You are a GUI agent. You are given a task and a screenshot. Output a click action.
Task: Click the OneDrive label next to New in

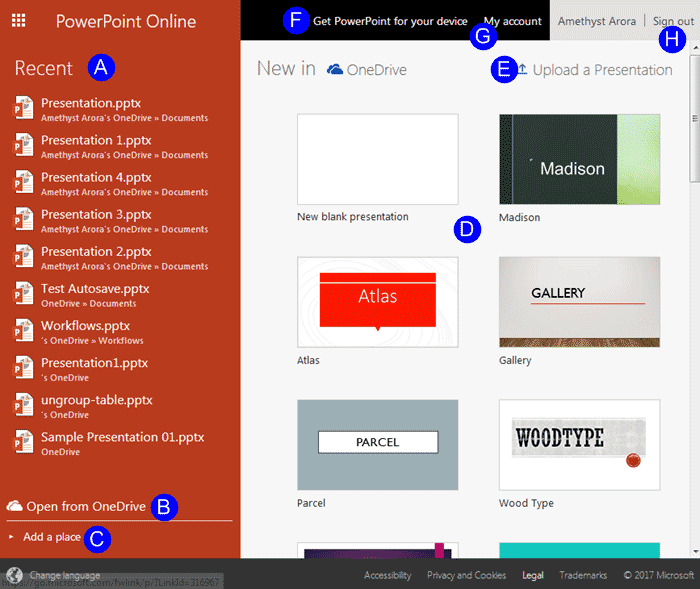tap(376, 70)
